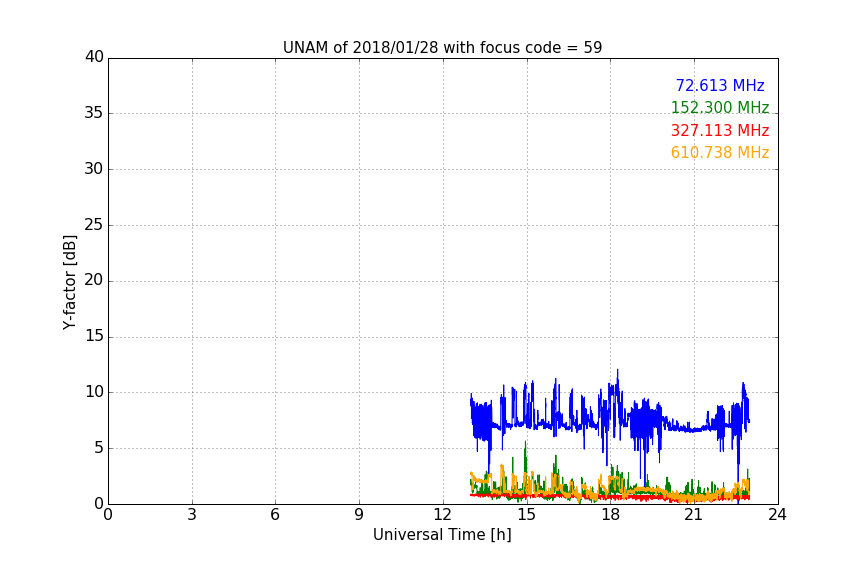Click the 40 tick on the y-axis
The height and width of the screenshot is (576, 864).
click(94, 57)
